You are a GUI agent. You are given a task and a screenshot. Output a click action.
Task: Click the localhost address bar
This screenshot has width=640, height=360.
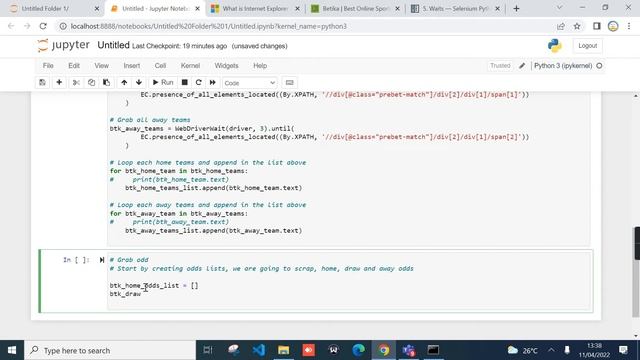307,26
